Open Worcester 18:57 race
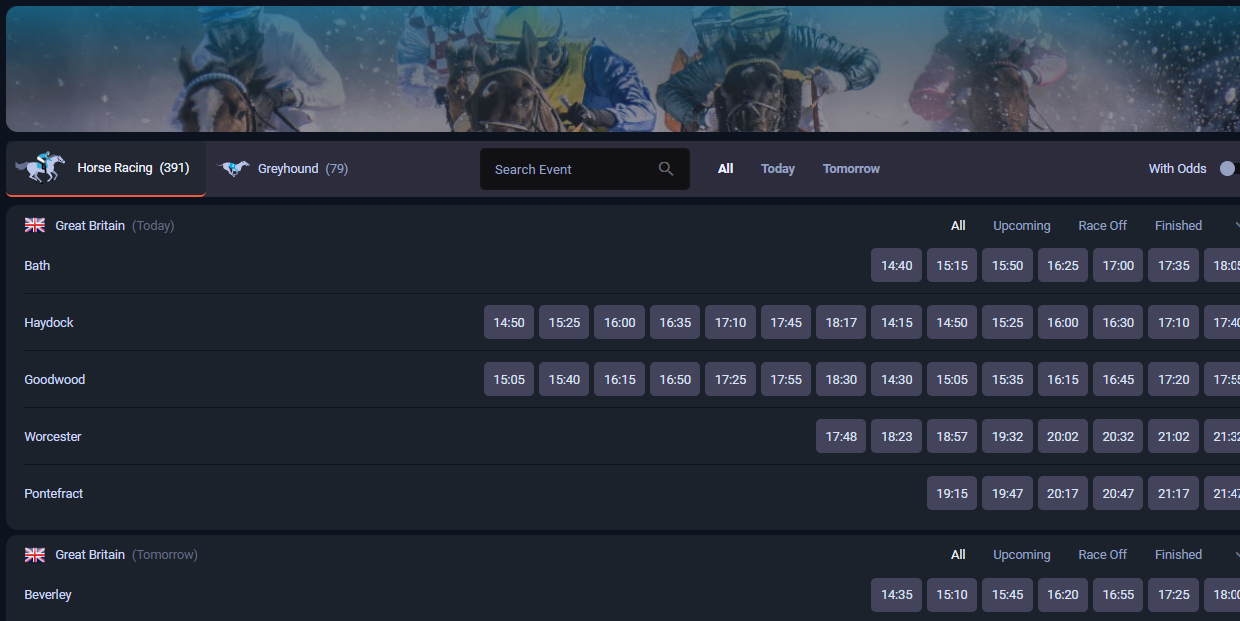The width and height of the screenshot is (1240, 621). 952,436
